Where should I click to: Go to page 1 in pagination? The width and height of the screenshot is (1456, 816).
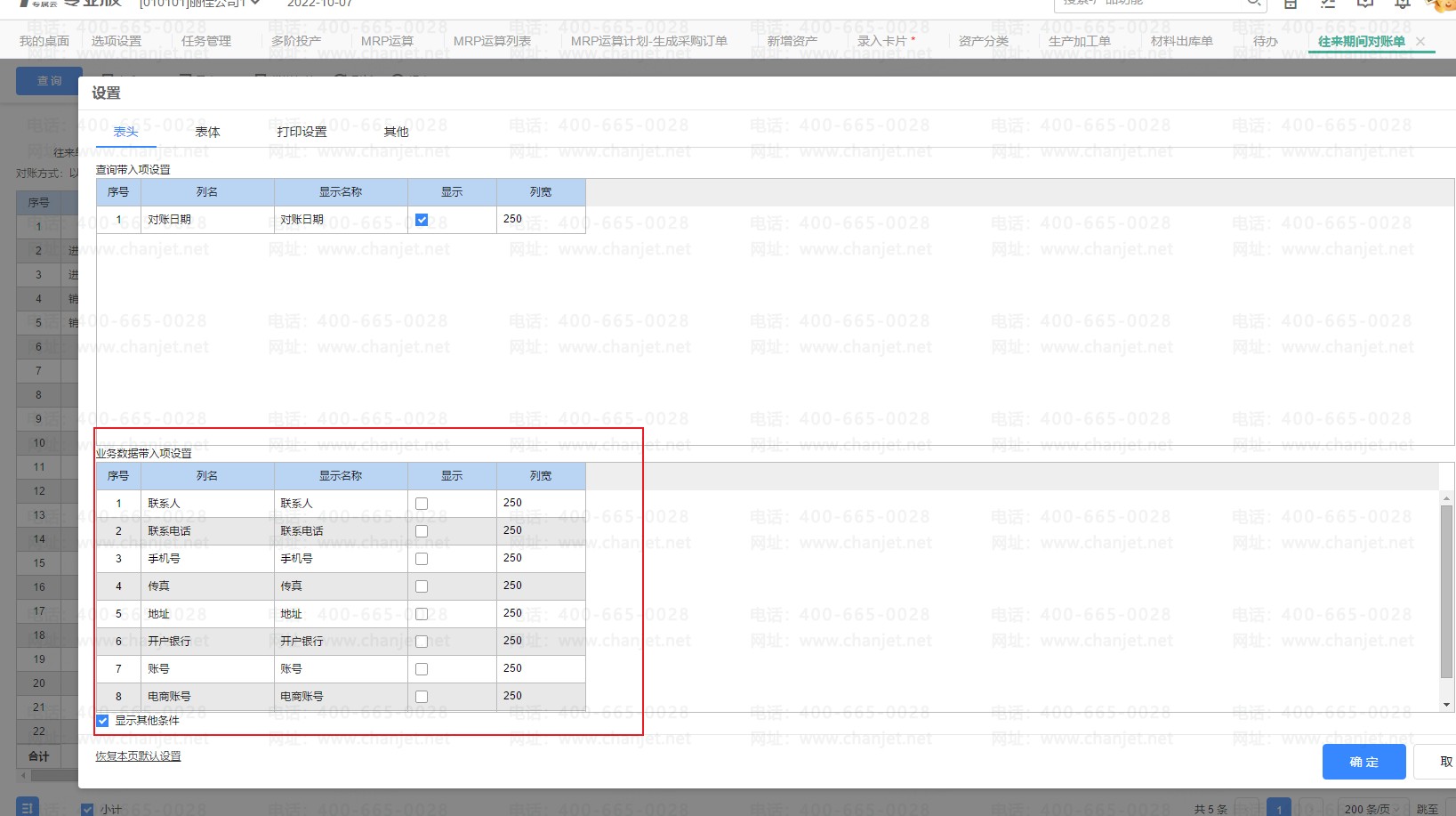click(1279, 809)
